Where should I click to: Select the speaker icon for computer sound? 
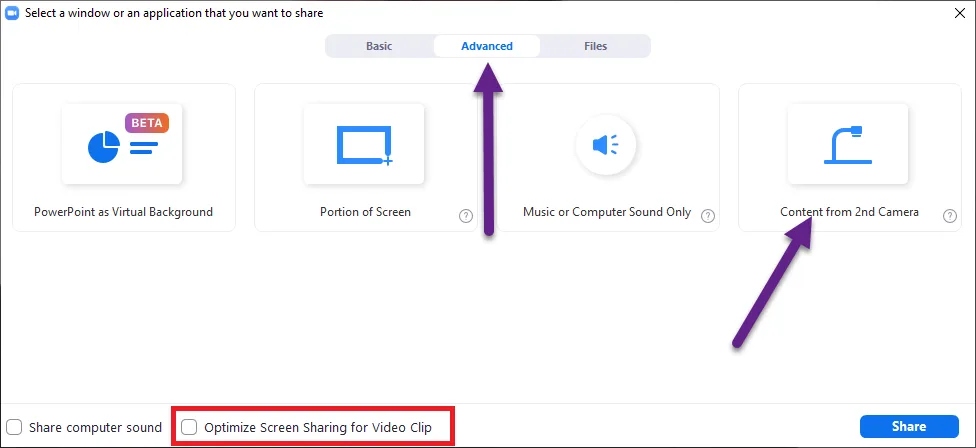click(x=606, y=145)
